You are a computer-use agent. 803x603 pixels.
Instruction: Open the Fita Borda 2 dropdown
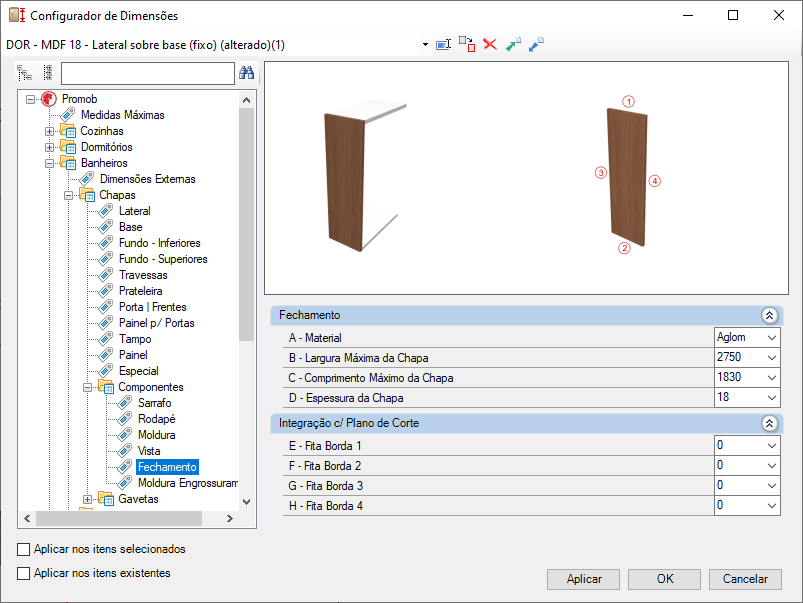(772, 466)
